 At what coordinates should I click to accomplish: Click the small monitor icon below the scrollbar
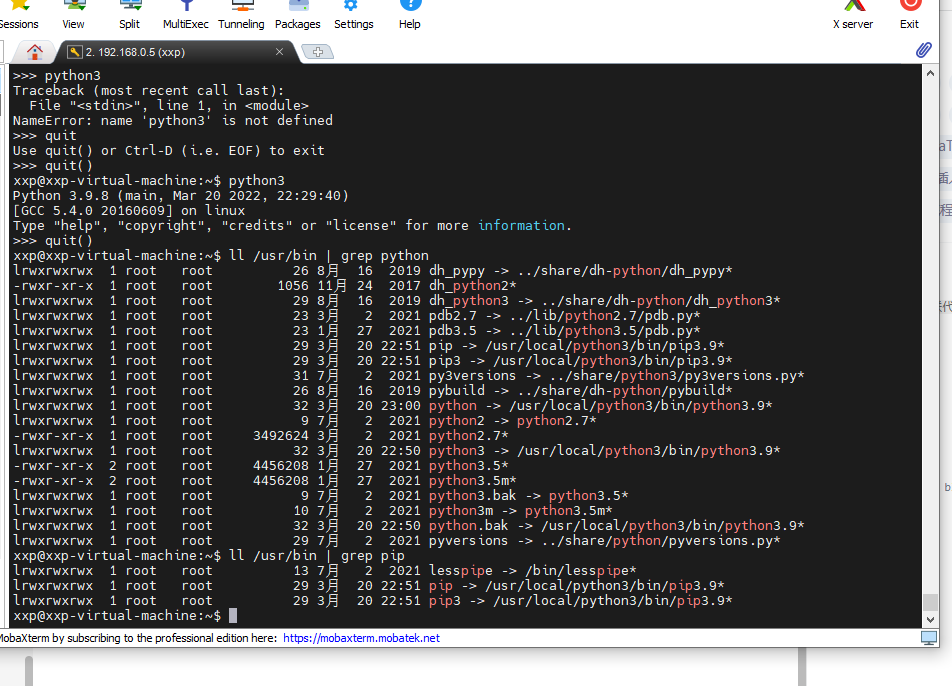click(x=929, y=637)
